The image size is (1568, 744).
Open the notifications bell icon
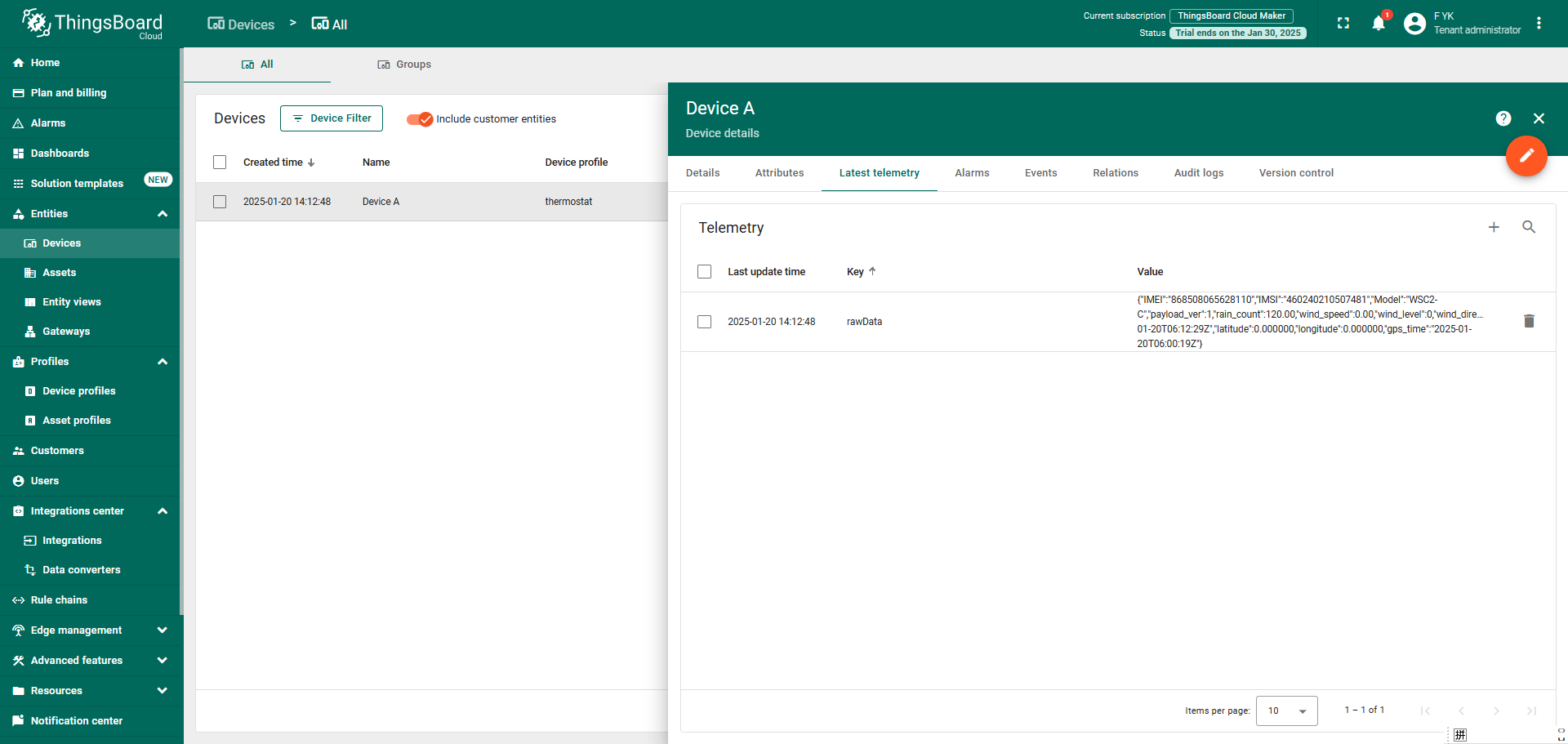point(1379,23)
